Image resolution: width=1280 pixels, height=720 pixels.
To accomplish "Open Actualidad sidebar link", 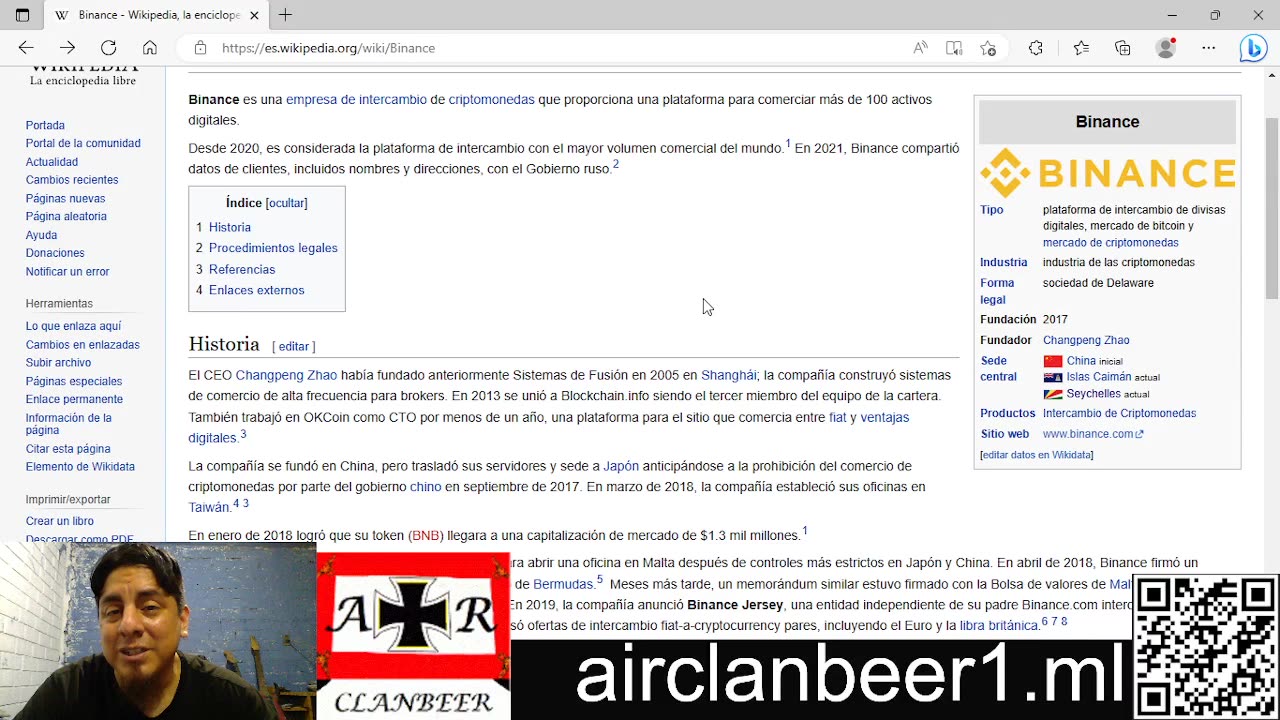I will [x=52, y=162].
